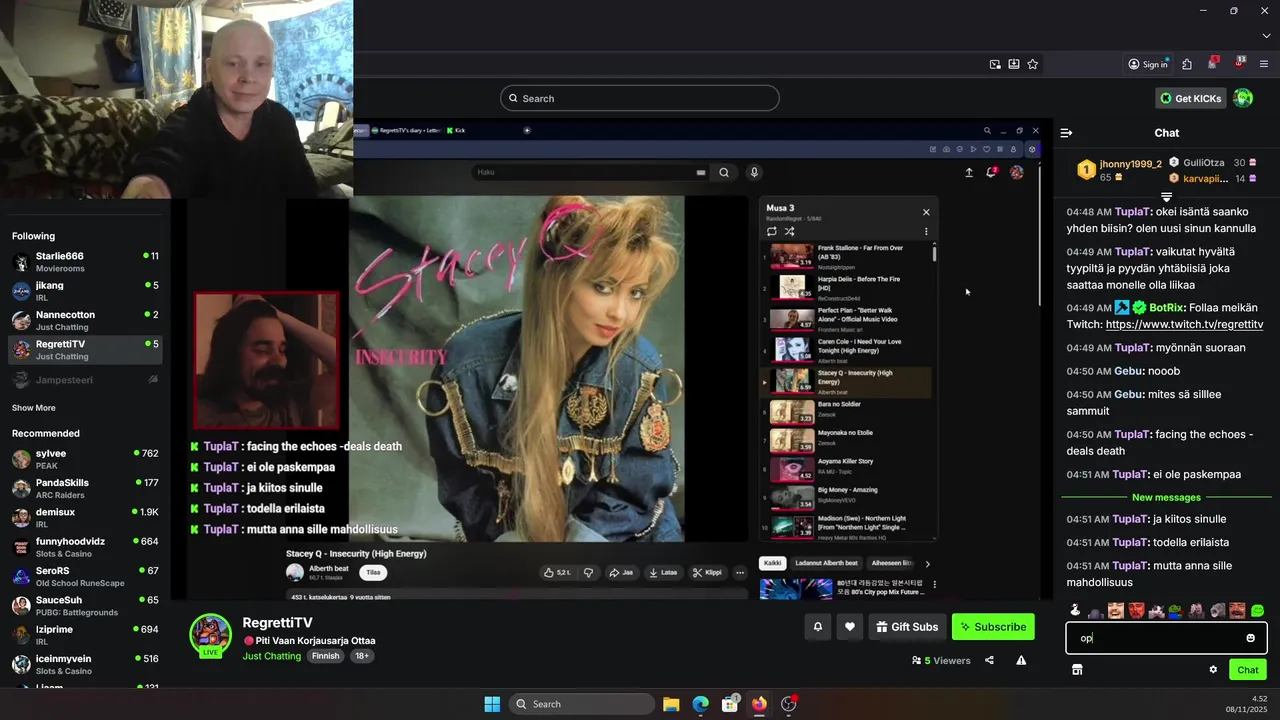Share the stream via the share icon
The image size is (1280, 720).
[x=989, y=660]
